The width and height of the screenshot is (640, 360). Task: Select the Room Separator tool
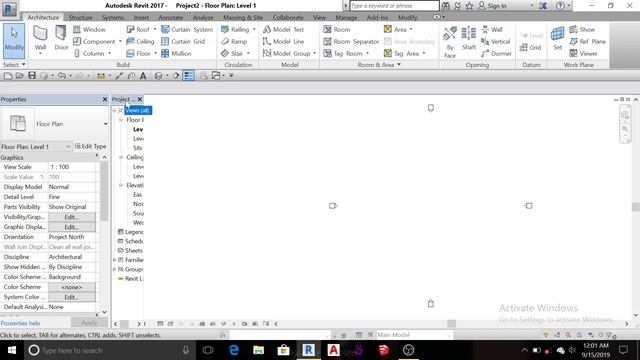tap(351, 41)
